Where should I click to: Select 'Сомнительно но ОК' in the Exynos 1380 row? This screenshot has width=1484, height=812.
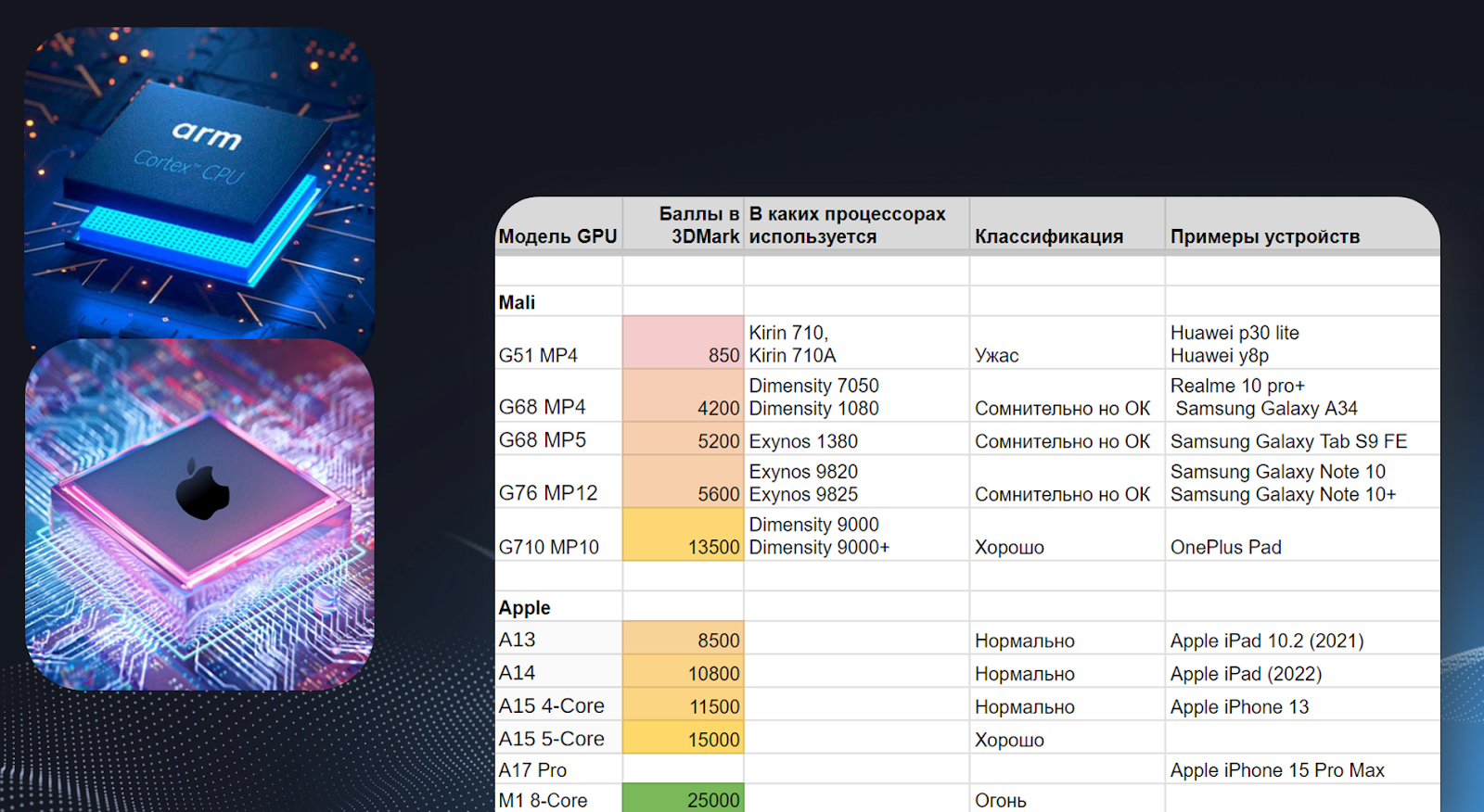(1067, 438)
